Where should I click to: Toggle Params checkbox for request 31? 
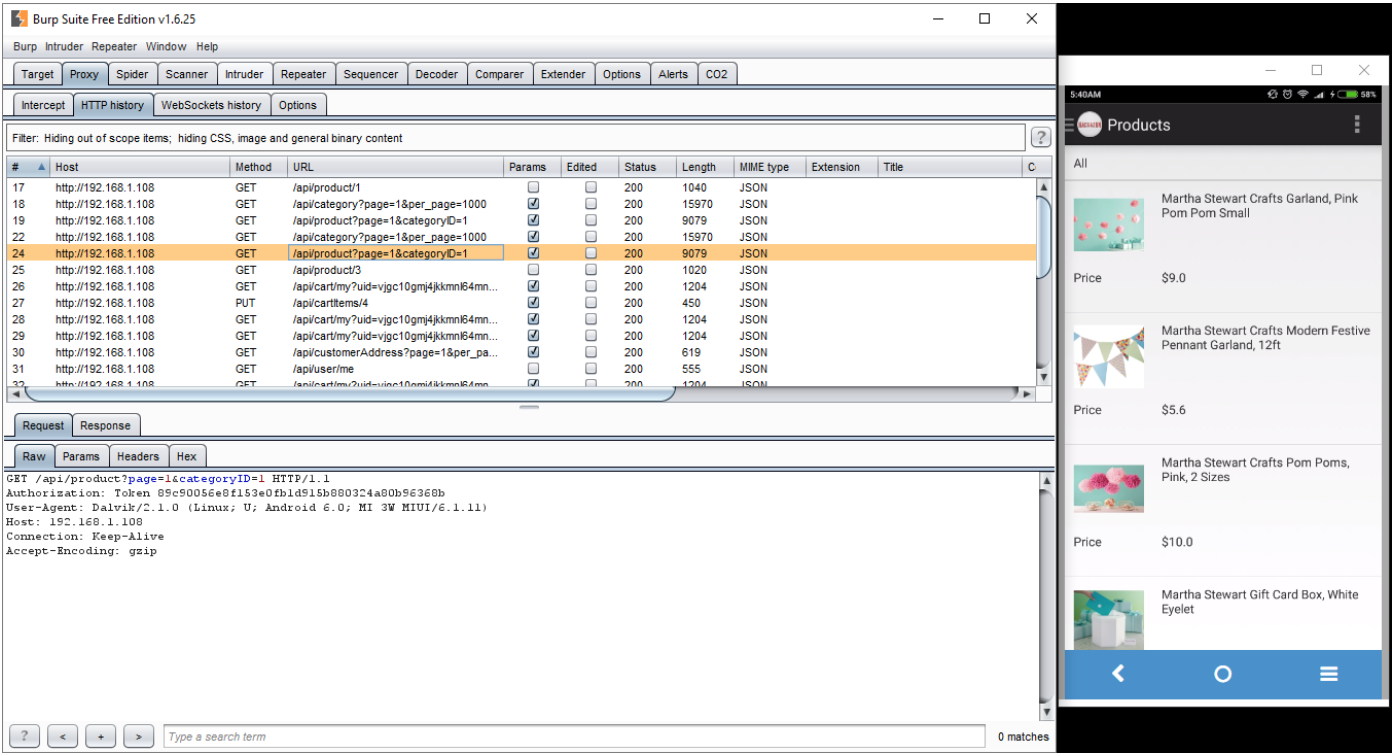[533, 369]
